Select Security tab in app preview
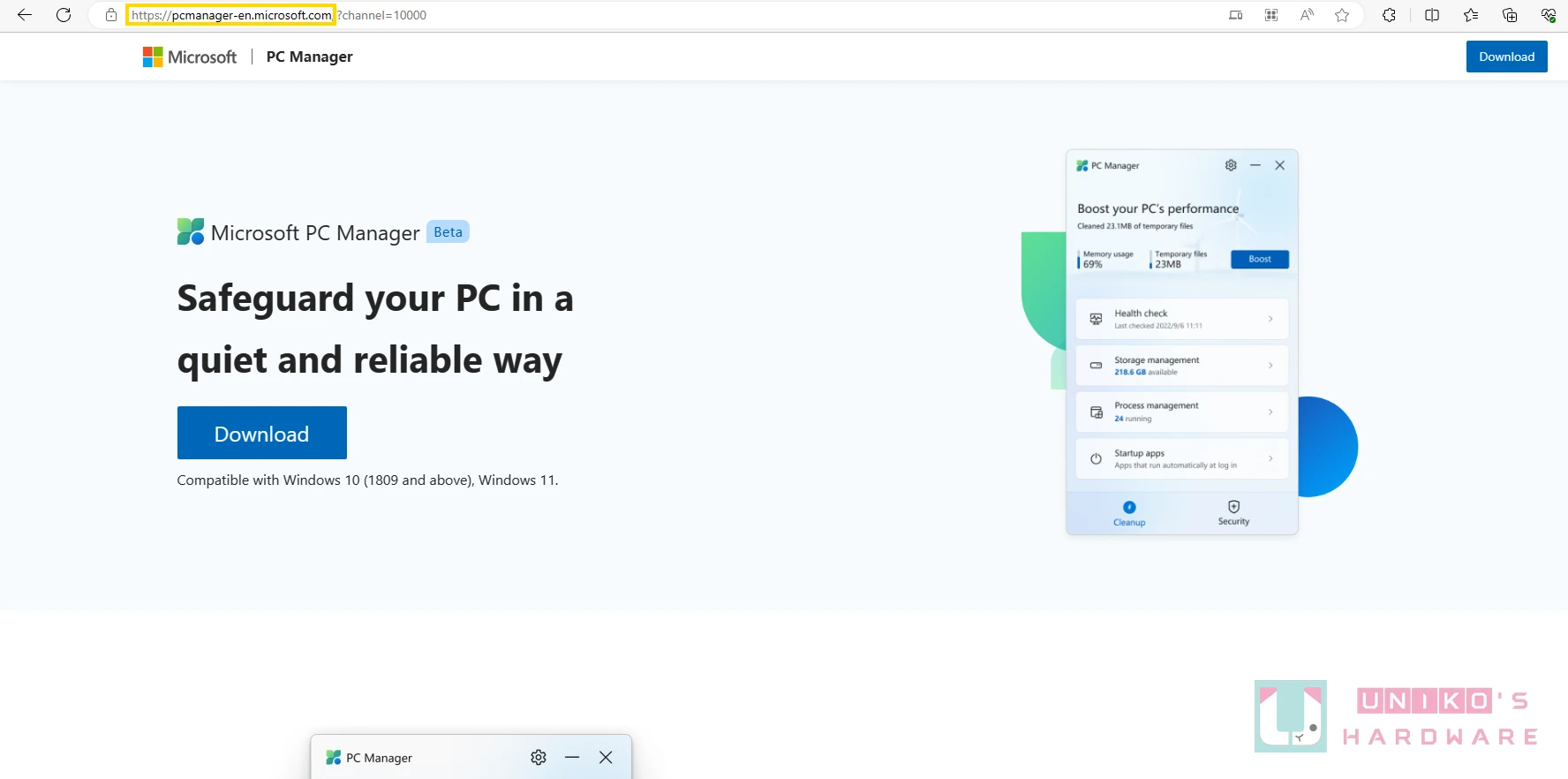 click(x=1233, y=513)
